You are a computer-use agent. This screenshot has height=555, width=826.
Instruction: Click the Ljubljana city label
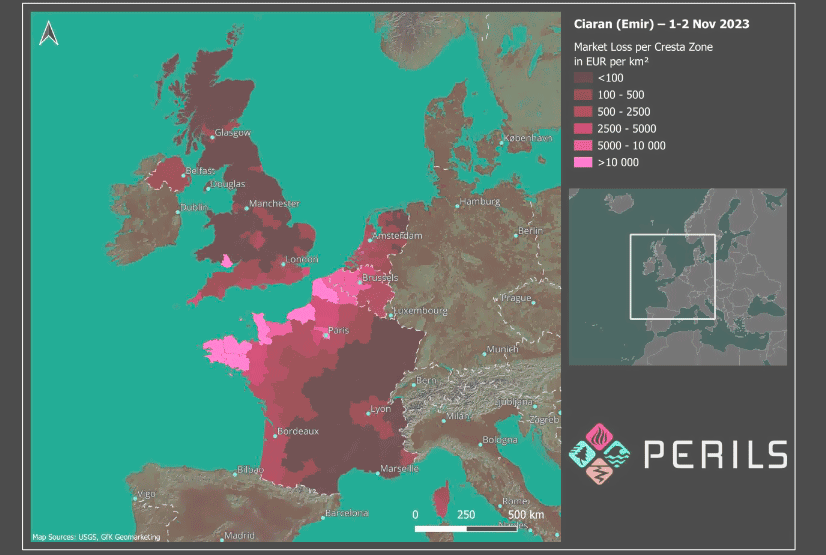514,402
